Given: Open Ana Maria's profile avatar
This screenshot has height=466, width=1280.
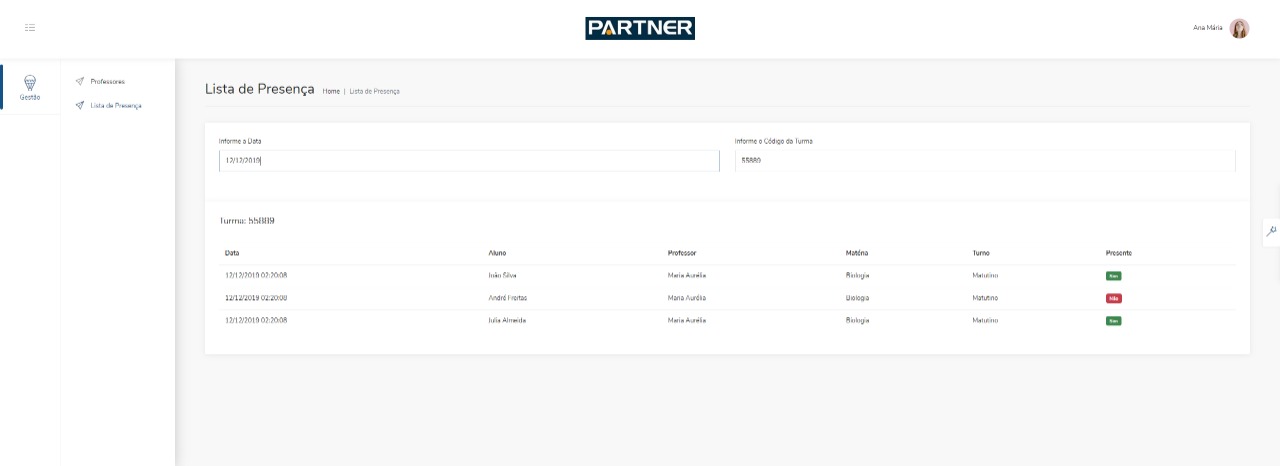Looking at the screenshot, I should [x=1239, y=28].
